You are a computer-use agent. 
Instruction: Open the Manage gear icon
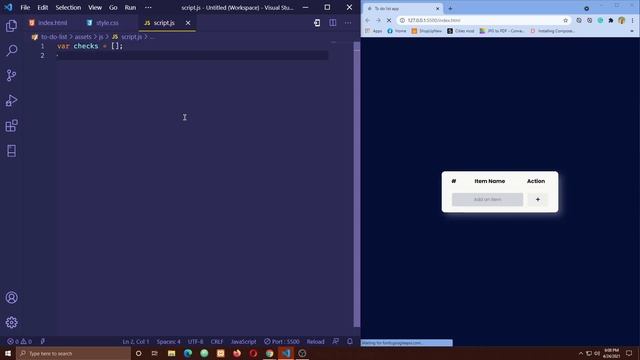(x=11, y=322)
